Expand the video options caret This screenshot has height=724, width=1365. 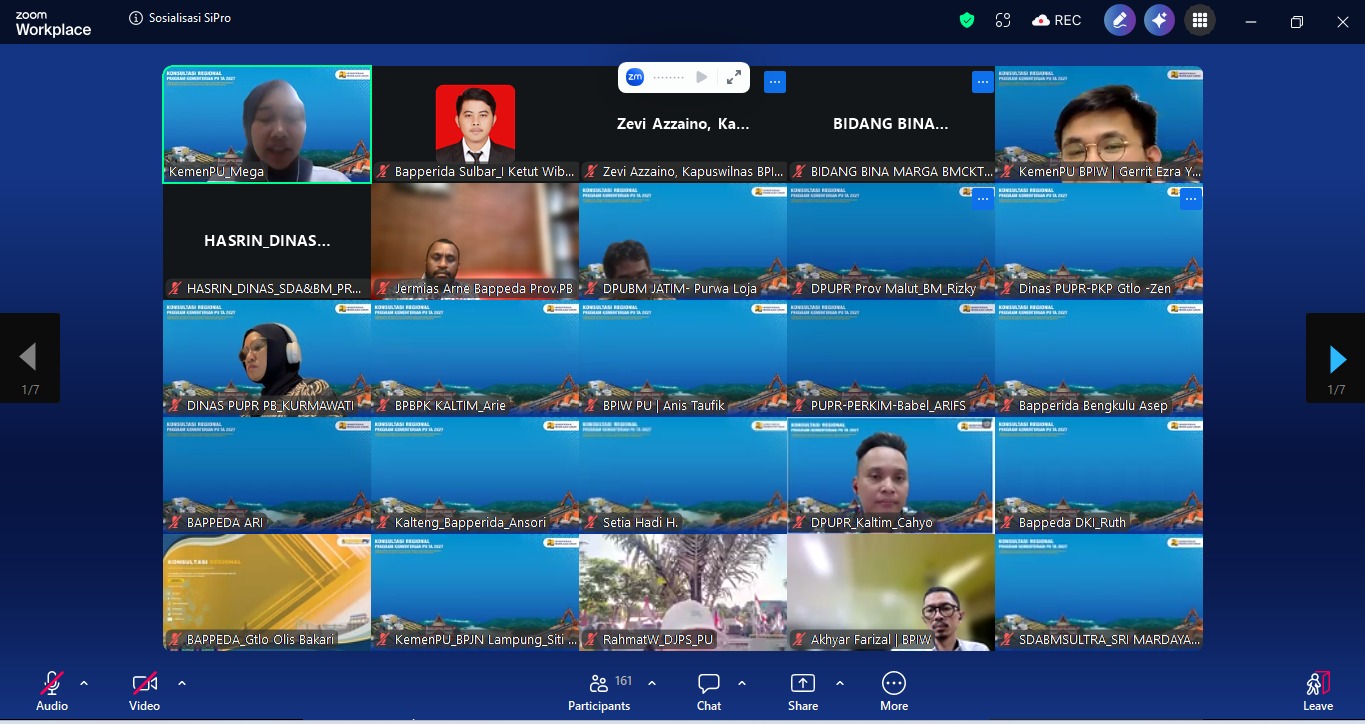coord(182,683)
